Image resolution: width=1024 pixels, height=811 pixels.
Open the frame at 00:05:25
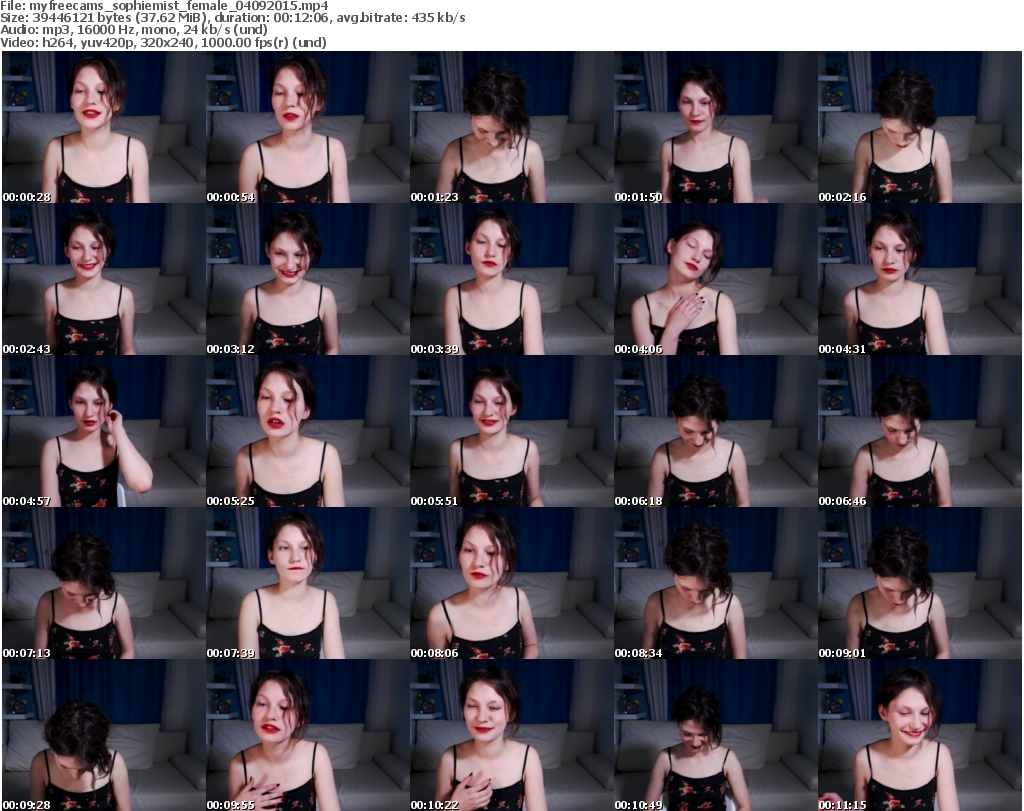[308, 432]
